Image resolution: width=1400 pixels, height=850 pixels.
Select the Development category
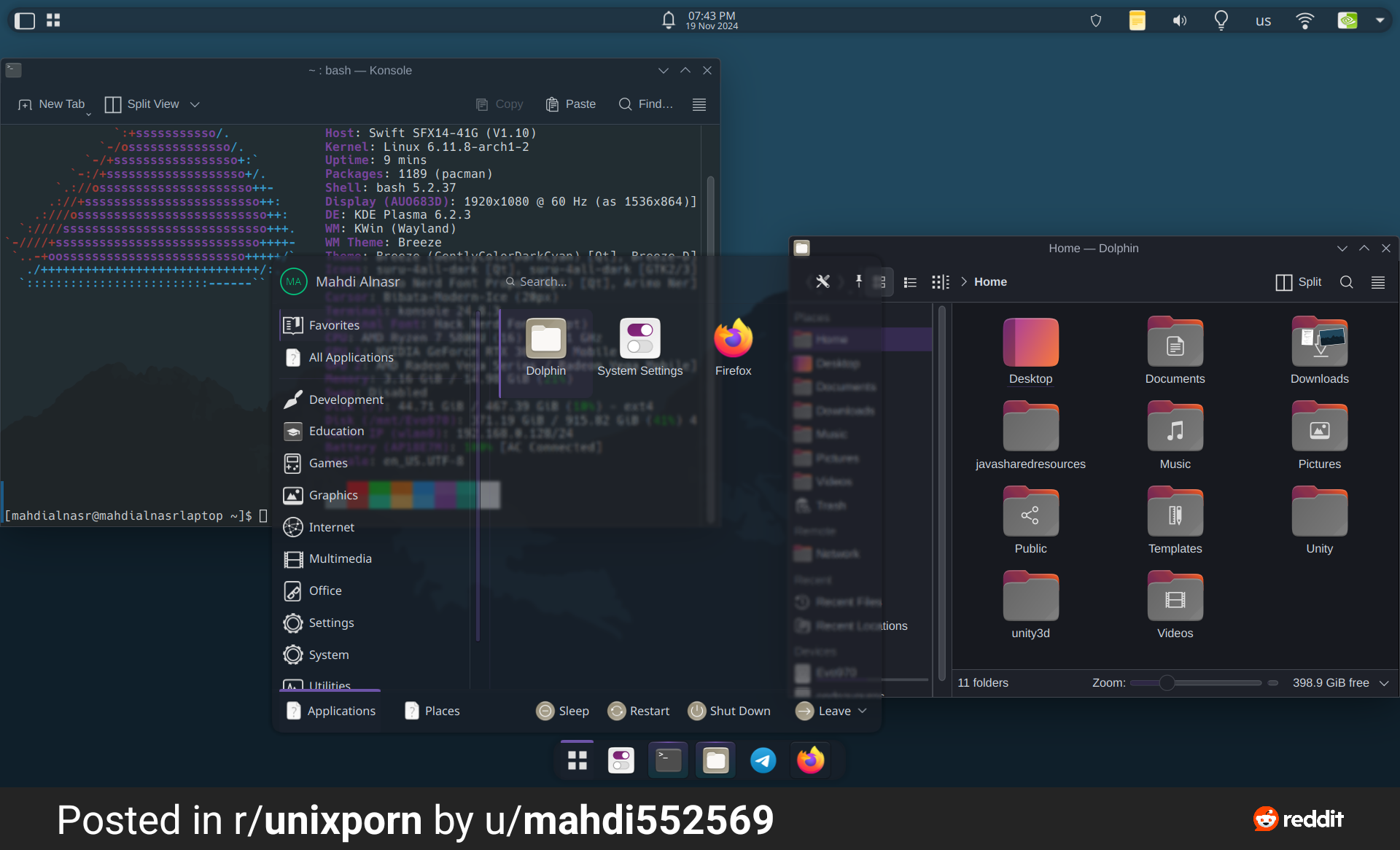pos(346,399)
